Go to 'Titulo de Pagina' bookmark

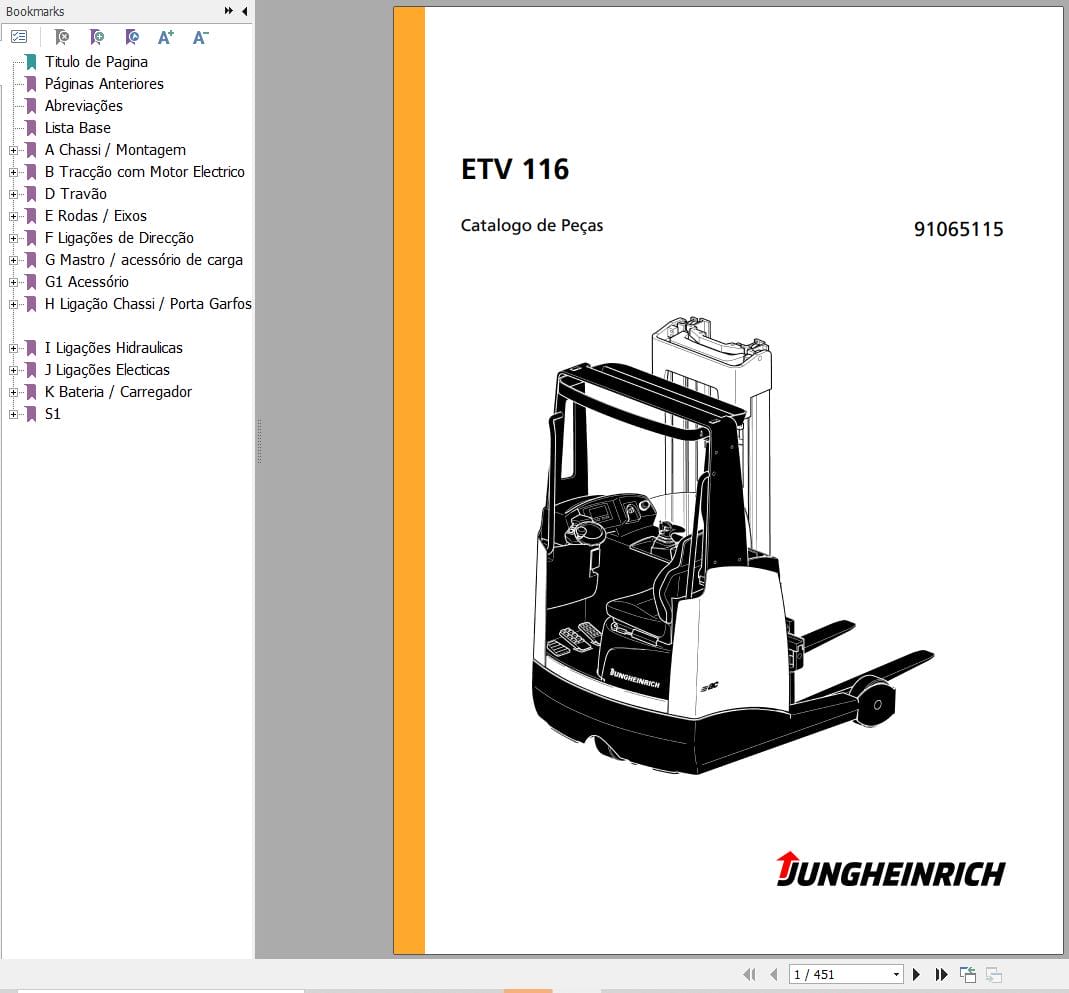96,62
